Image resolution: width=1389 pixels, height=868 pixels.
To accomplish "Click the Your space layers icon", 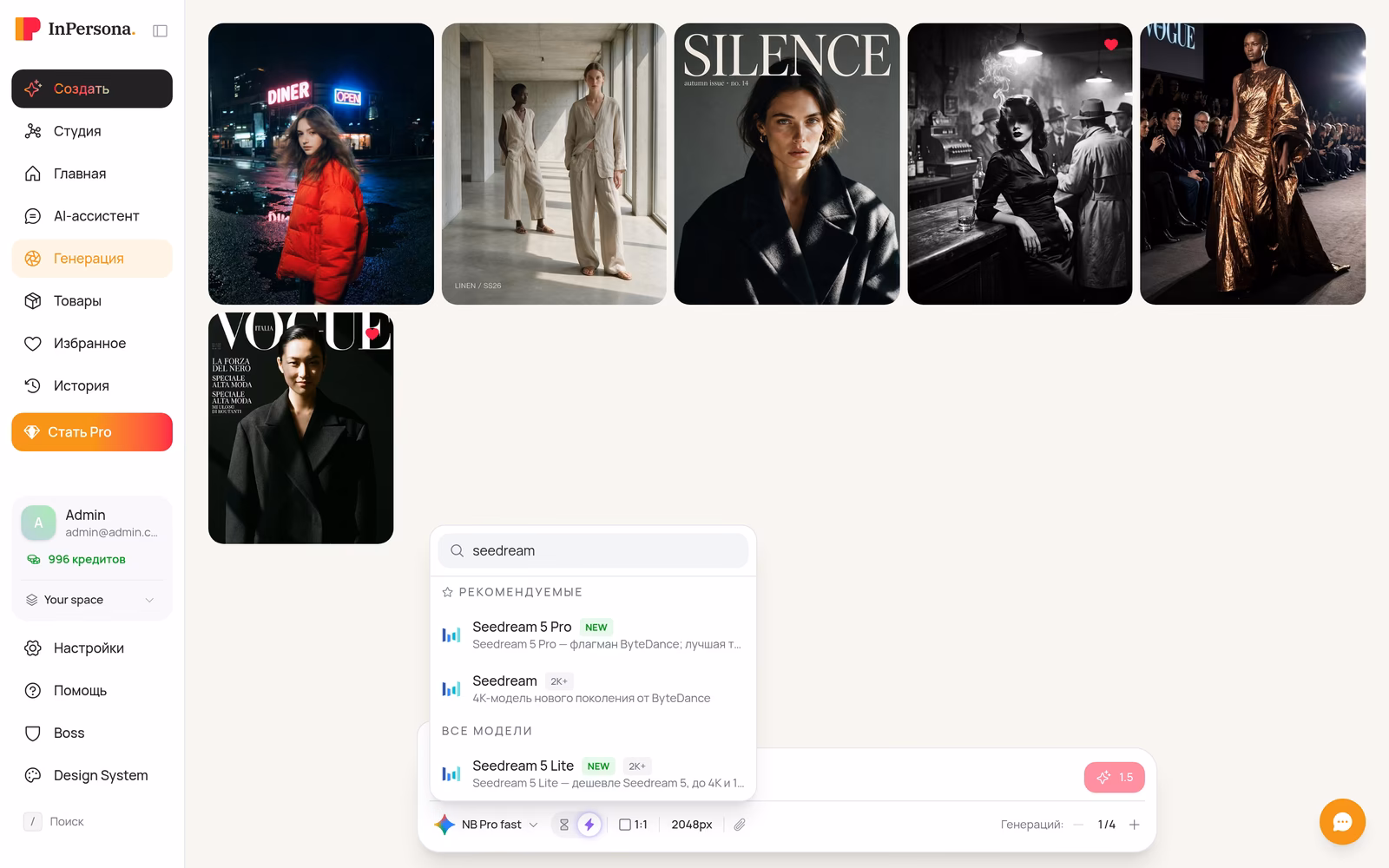I will tap(32, 600).
